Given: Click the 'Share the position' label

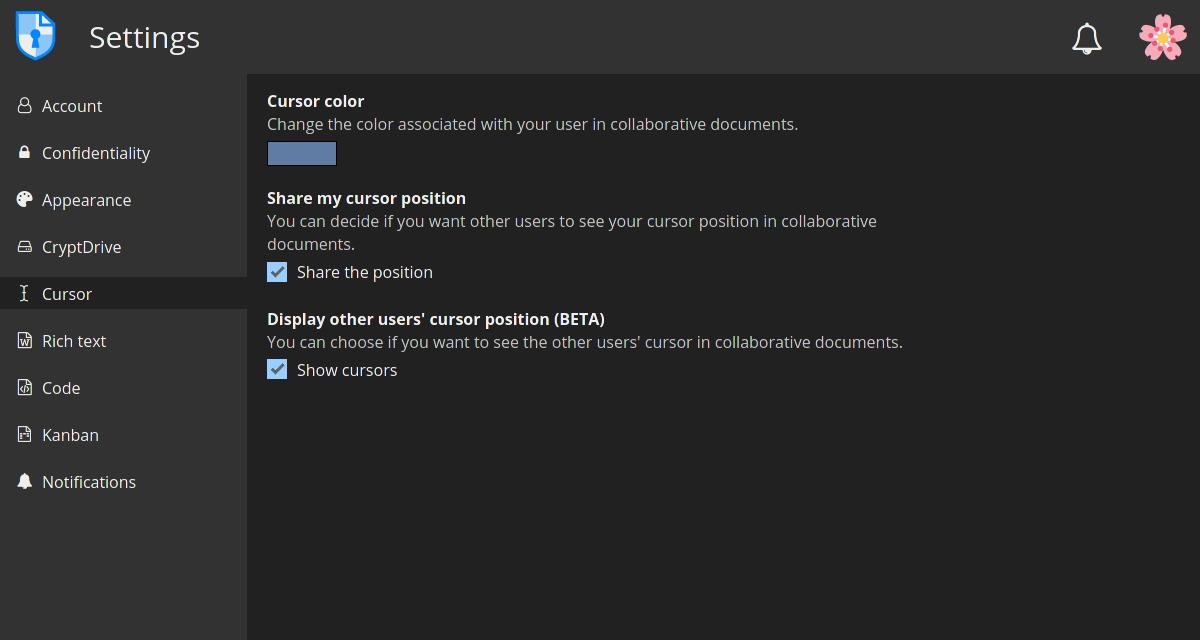Looking at the screenshot, I should click(x=365, y=272).
